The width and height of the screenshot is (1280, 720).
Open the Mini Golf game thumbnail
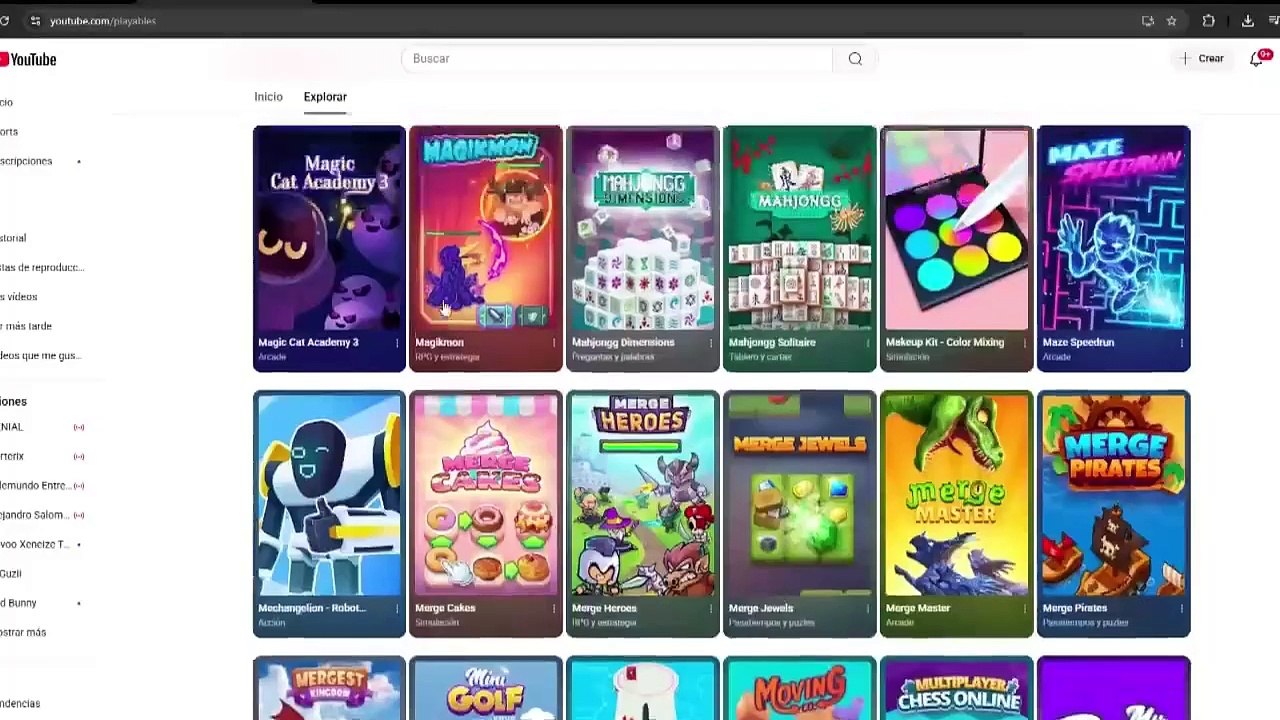pyautogui.click(x=486, y=689)
